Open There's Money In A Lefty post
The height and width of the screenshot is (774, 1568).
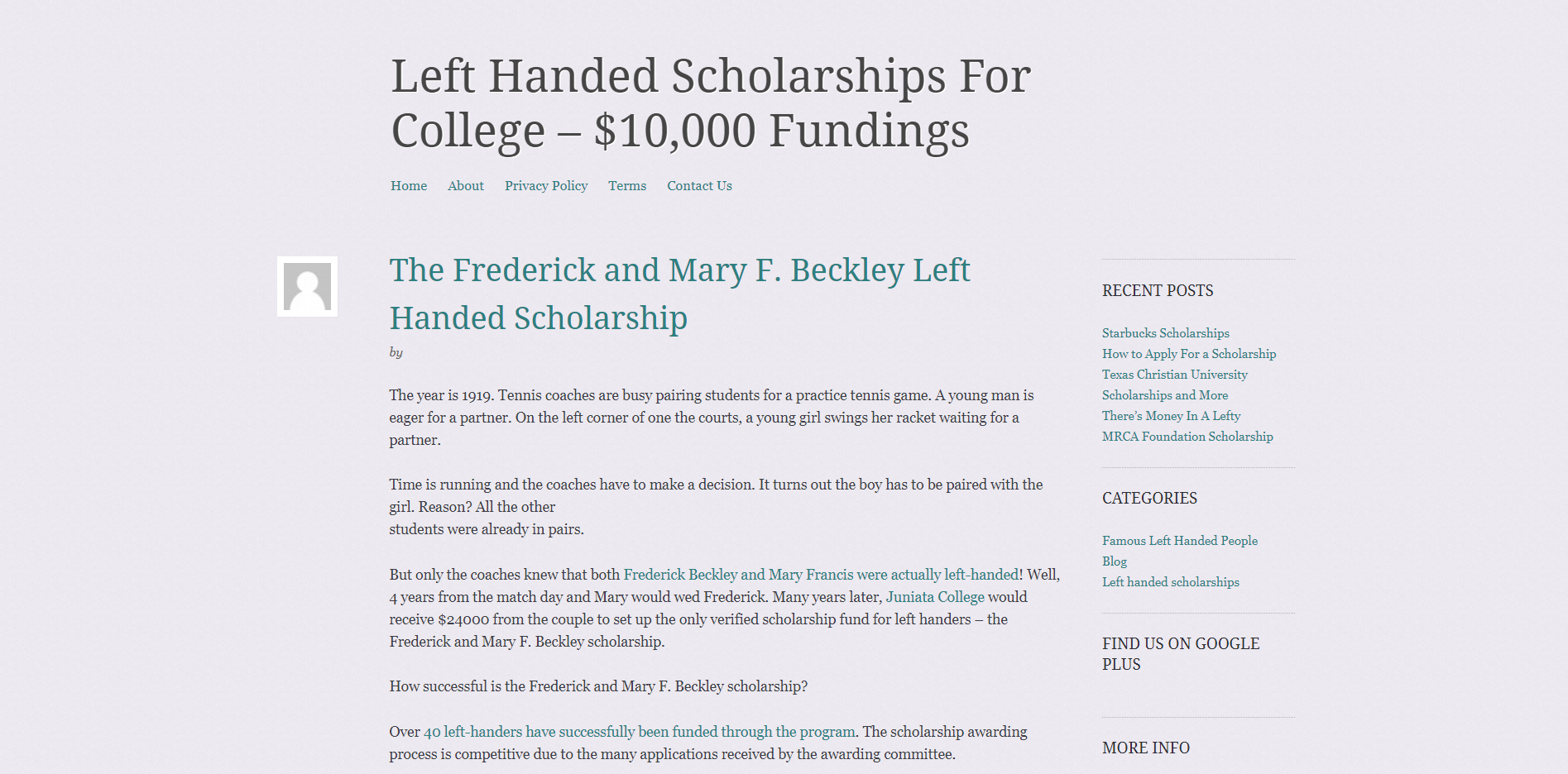pyautogui.click(x=1169, y=416)
